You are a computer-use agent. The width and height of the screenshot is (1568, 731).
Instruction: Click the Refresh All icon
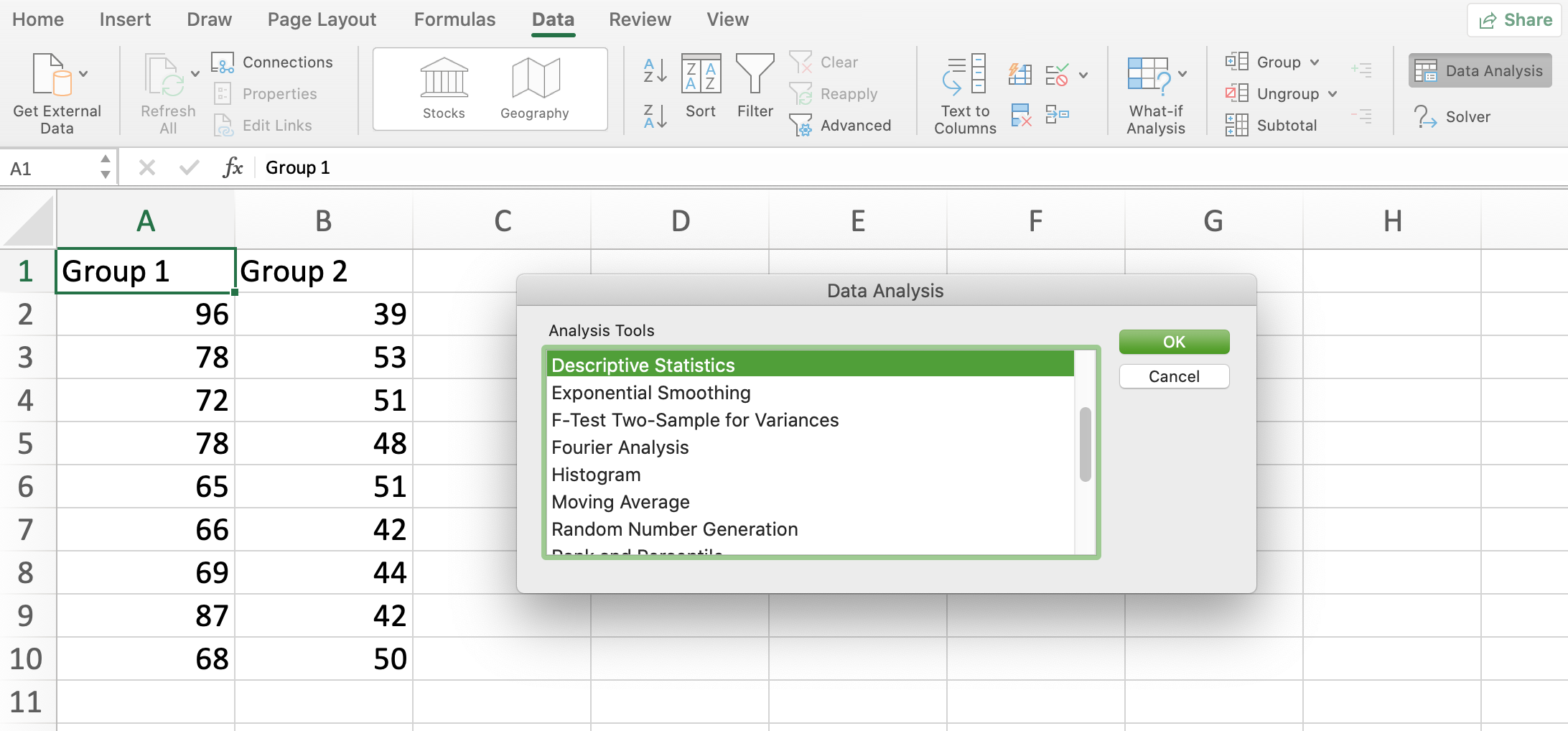[164, 75]
